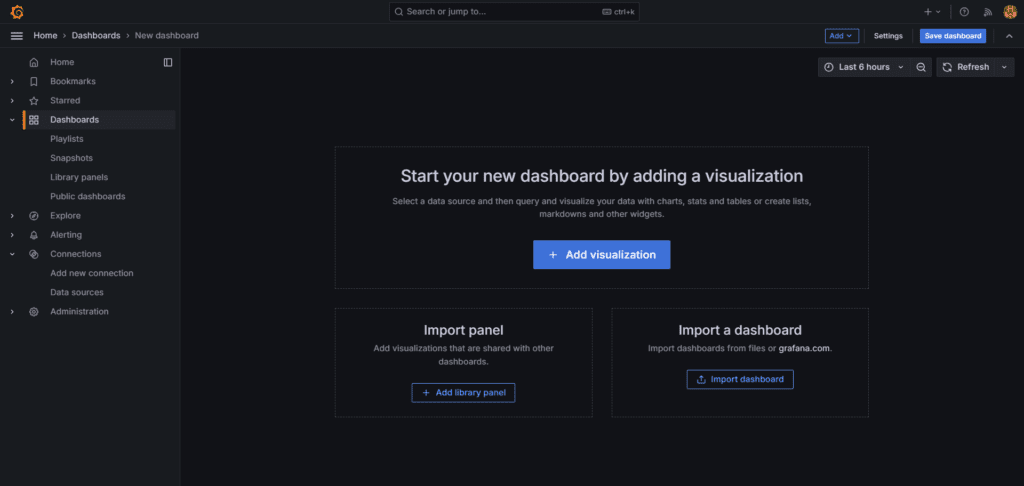1024x486 pixels.
Task: Click the Administration gear icon
Action: pos(34,312)
